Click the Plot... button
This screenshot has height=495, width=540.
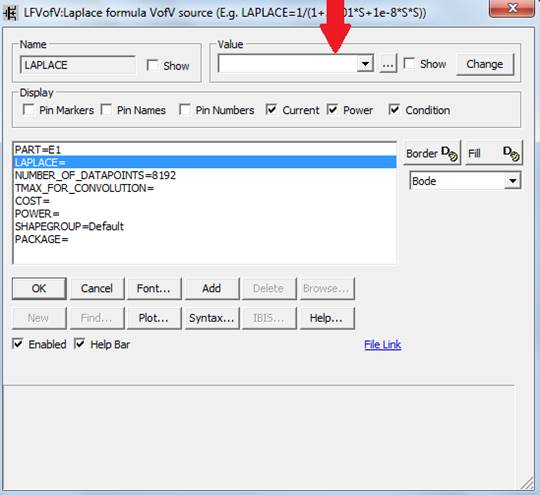pos(154,318)
